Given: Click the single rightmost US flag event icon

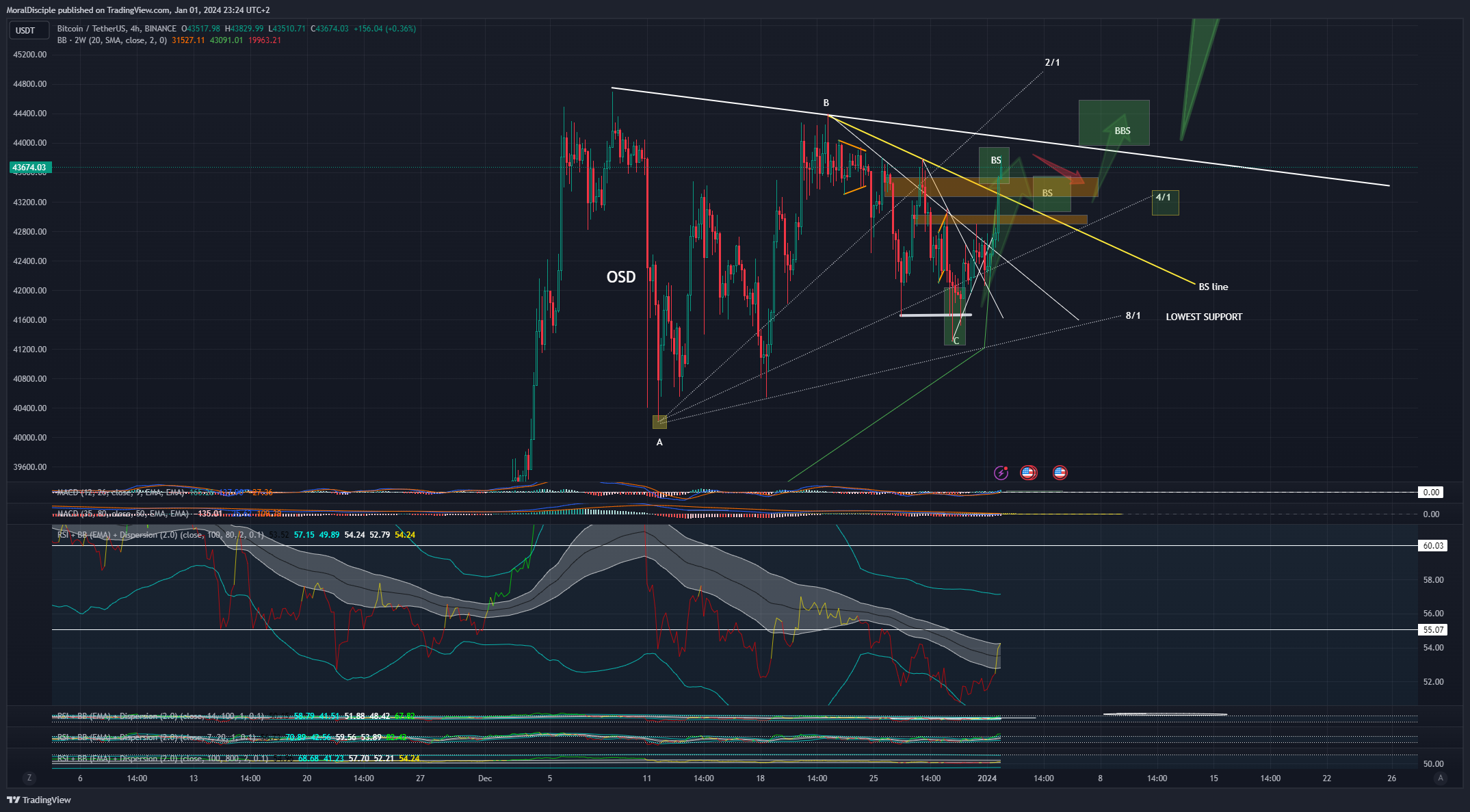Looking at the screenshot, I should 1060,472.
